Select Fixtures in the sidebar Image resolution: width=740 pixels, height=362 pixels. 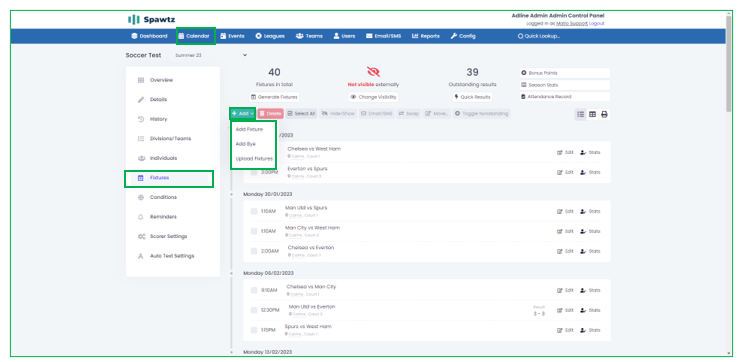pyautogui.click(x=169, y=178)
